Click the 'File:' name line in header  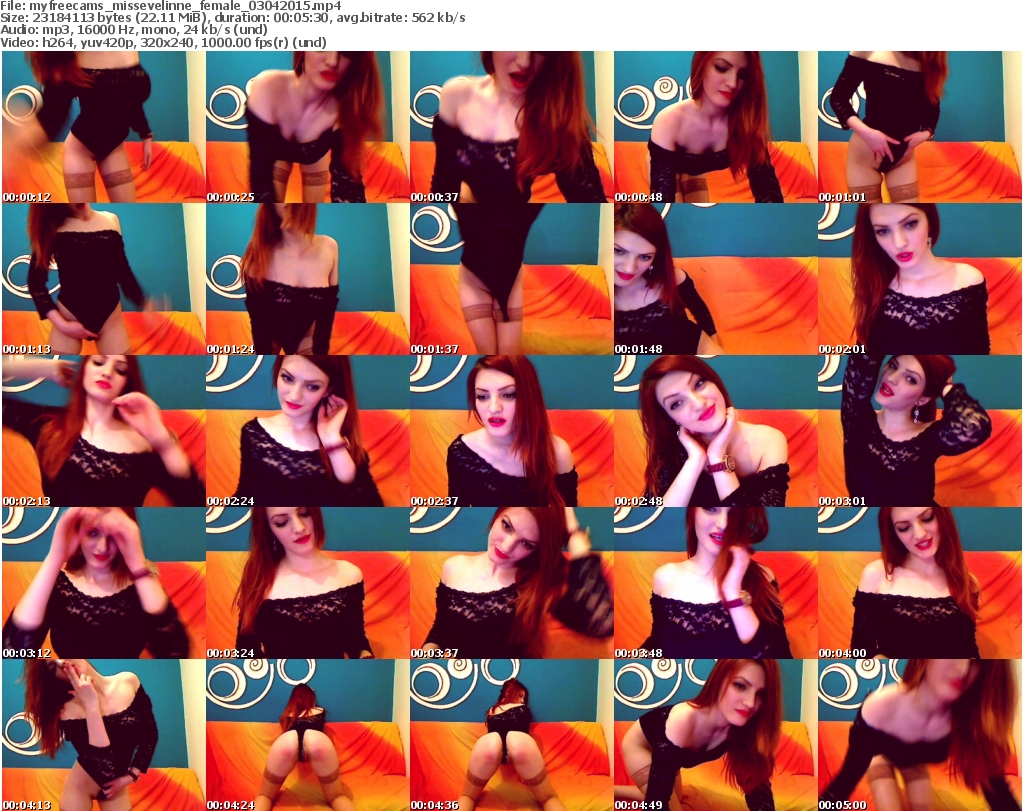point(170,6)
